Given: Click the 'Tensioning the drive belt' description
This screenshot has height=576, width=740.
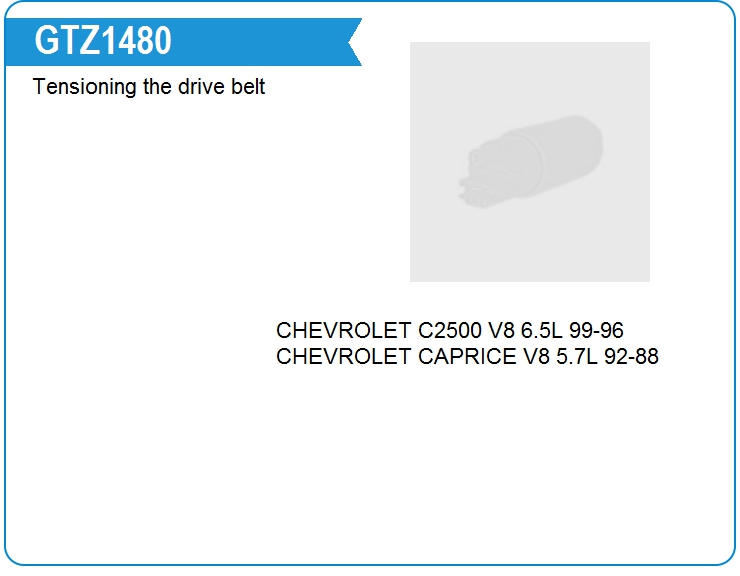Looking at the screenshot, I should point(149,87).
